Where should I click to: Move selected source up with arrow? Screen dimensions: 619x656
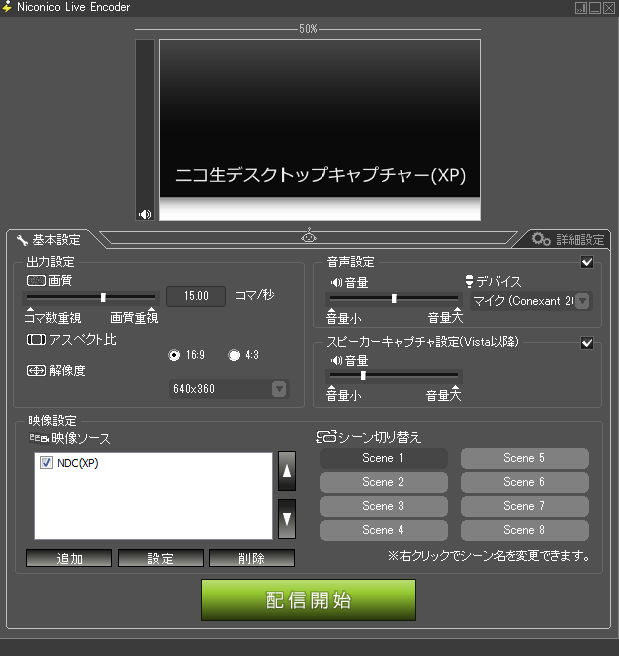click(x=287, y=471)
